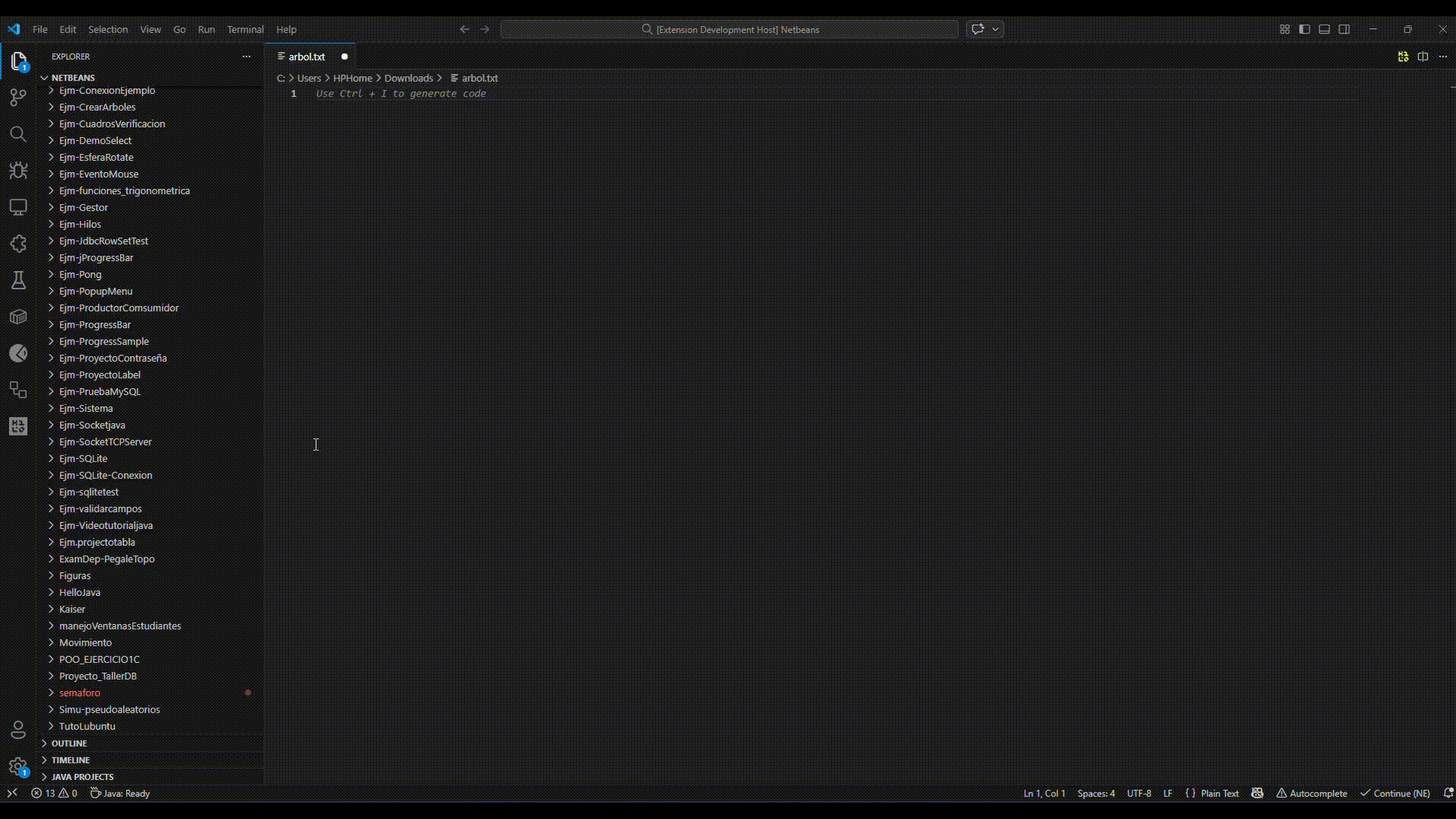This screenshot has height=819, width=1456.
Task: Open the new file dropdown arrow in search bar
Action: (x=994, y=29)
